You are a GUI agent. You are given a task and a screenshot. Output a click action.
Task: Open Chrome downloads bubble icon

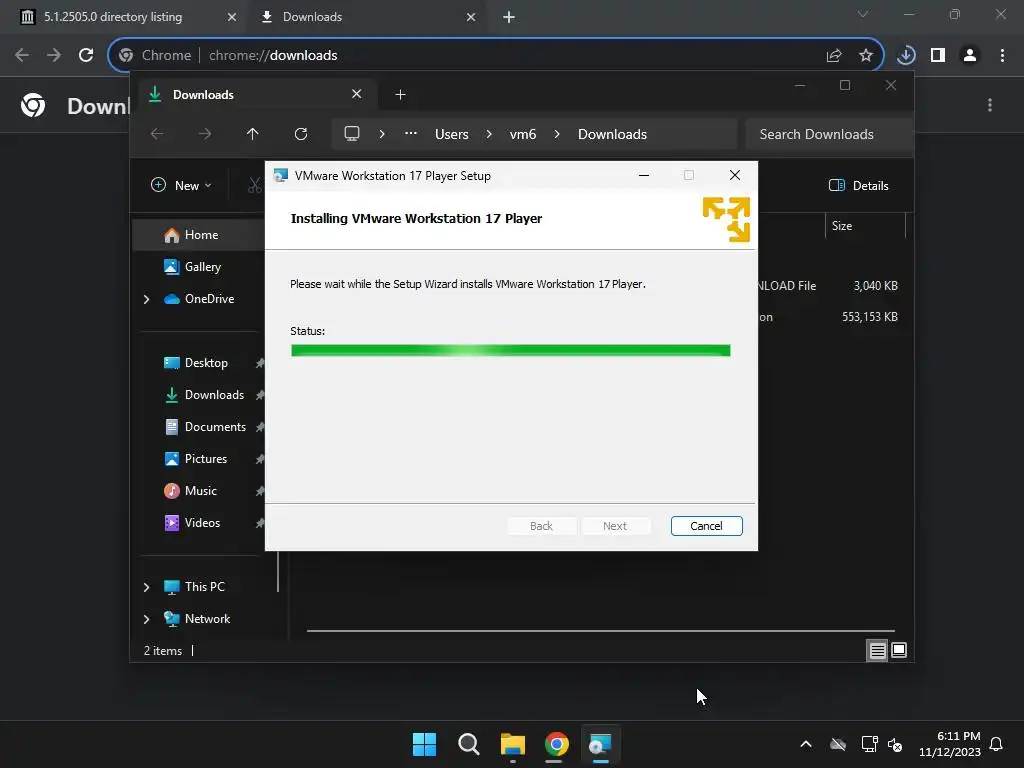click(x=906, y=56)
